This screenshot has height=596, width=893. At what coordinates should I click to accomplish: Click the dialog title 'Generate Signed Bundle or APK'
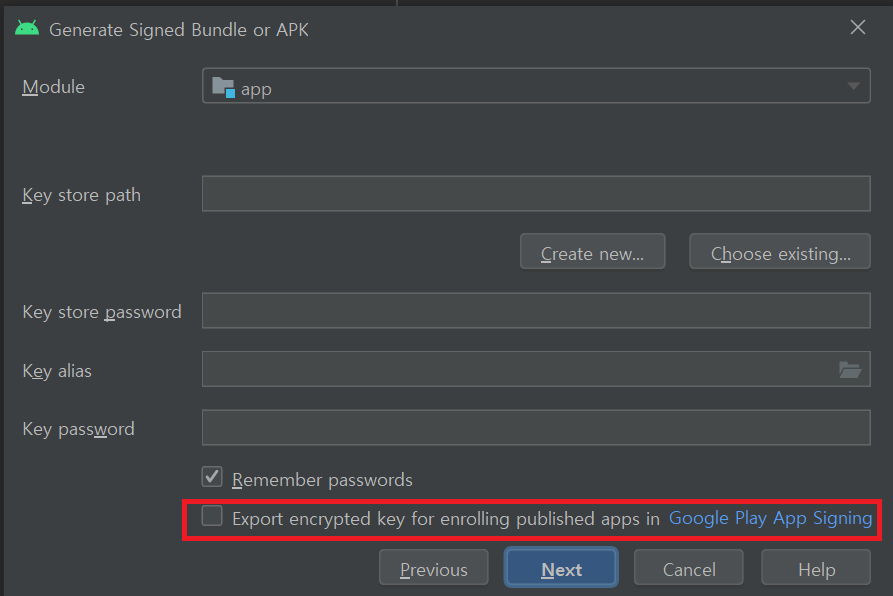179,29
